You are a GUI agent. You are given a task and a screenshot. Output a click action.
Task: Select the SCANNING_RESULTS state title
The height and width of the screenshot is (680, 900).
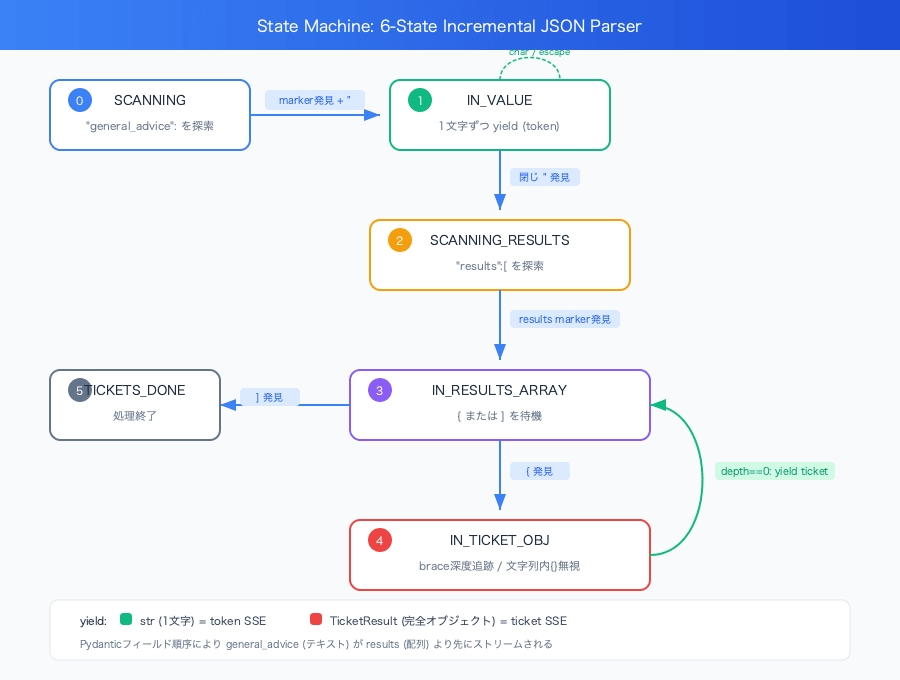tap(499, 240)
